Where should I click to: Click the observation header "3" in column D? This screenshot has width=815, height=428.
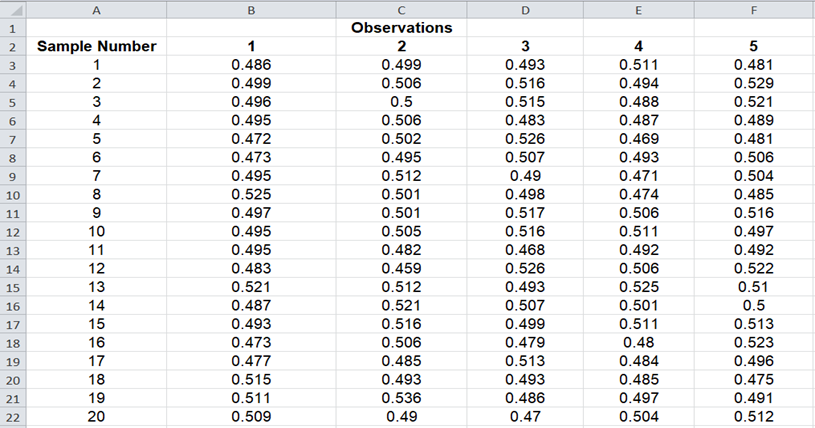526,46
